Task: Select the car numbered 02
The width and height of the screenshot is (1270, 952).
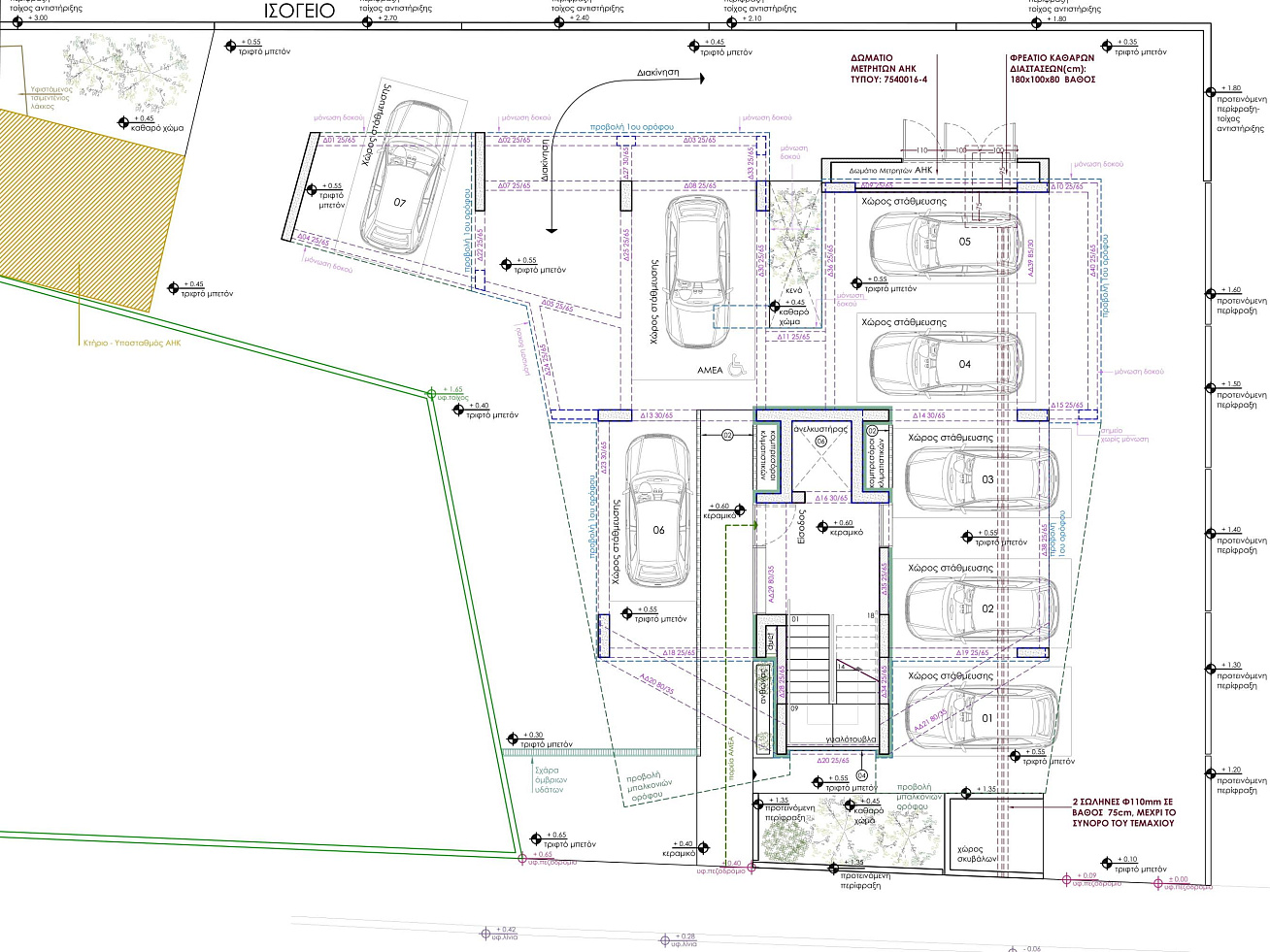Action: [981, 608]
